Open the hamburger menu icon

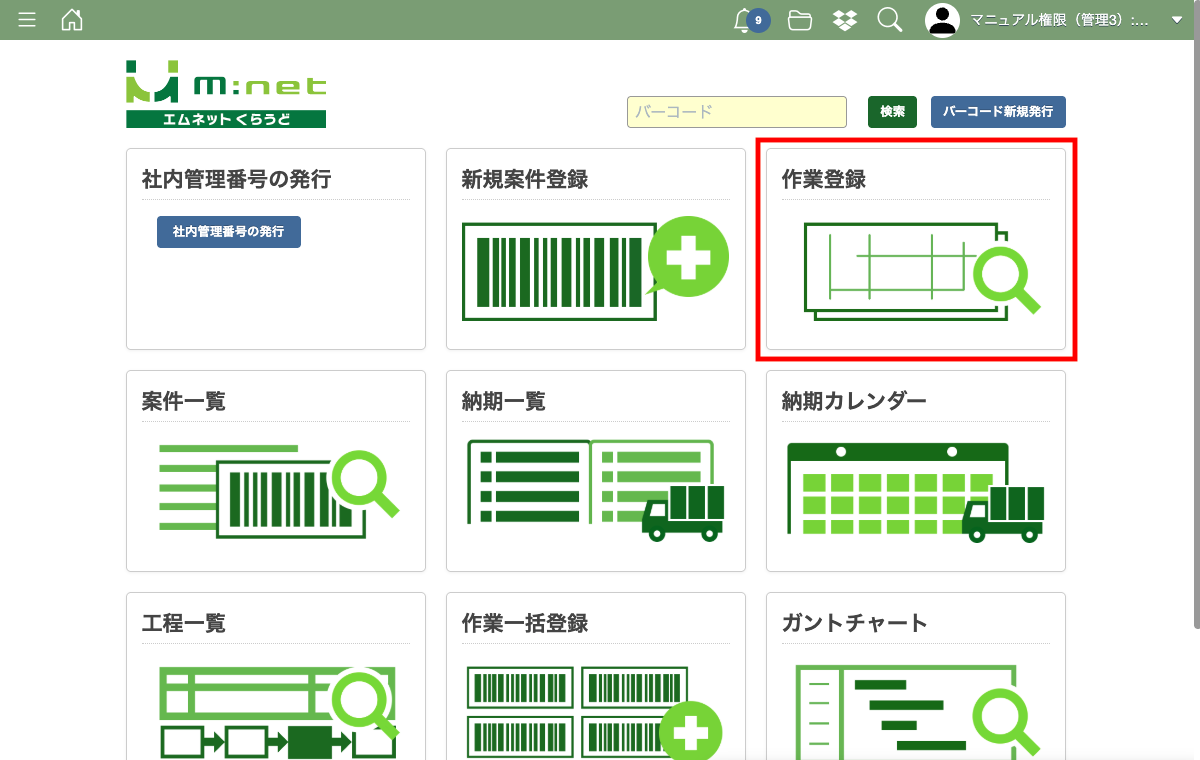(x=27, y=20)
